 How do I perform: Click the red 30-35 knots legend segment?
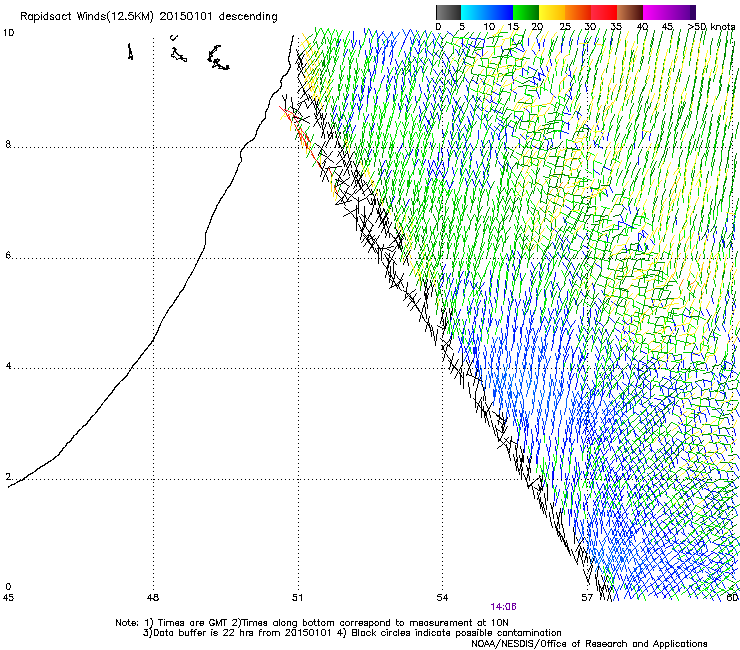pos(604,12)
